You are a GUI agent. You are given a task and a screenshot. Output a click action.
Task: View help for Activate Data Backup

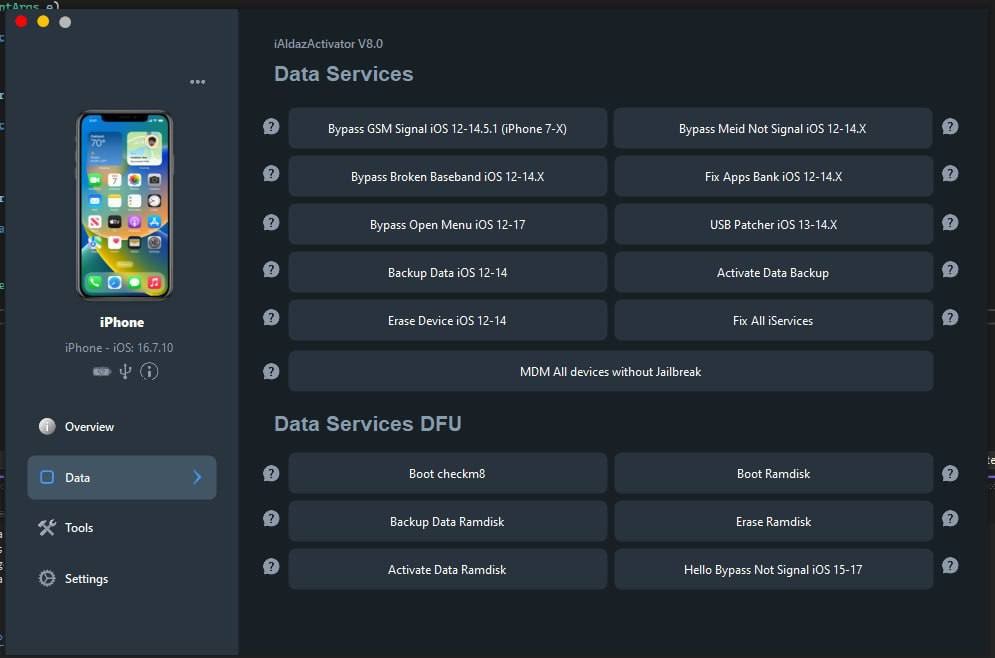[x=950, y=269]
